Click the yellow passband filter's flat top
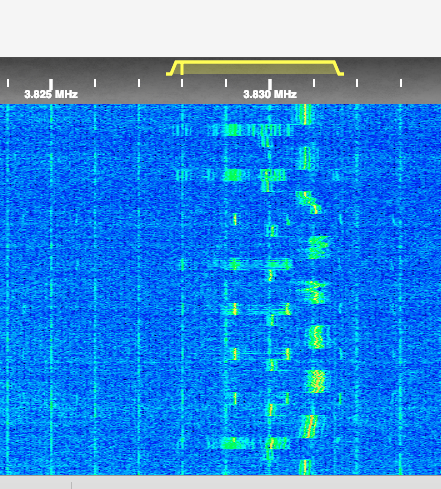441x489 pixels. pos(257,62)
